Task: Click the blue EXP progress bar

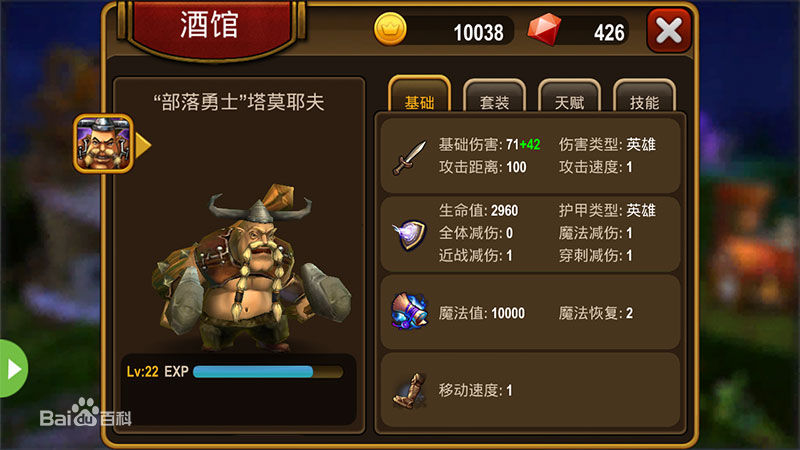Action: click(268, 371)
